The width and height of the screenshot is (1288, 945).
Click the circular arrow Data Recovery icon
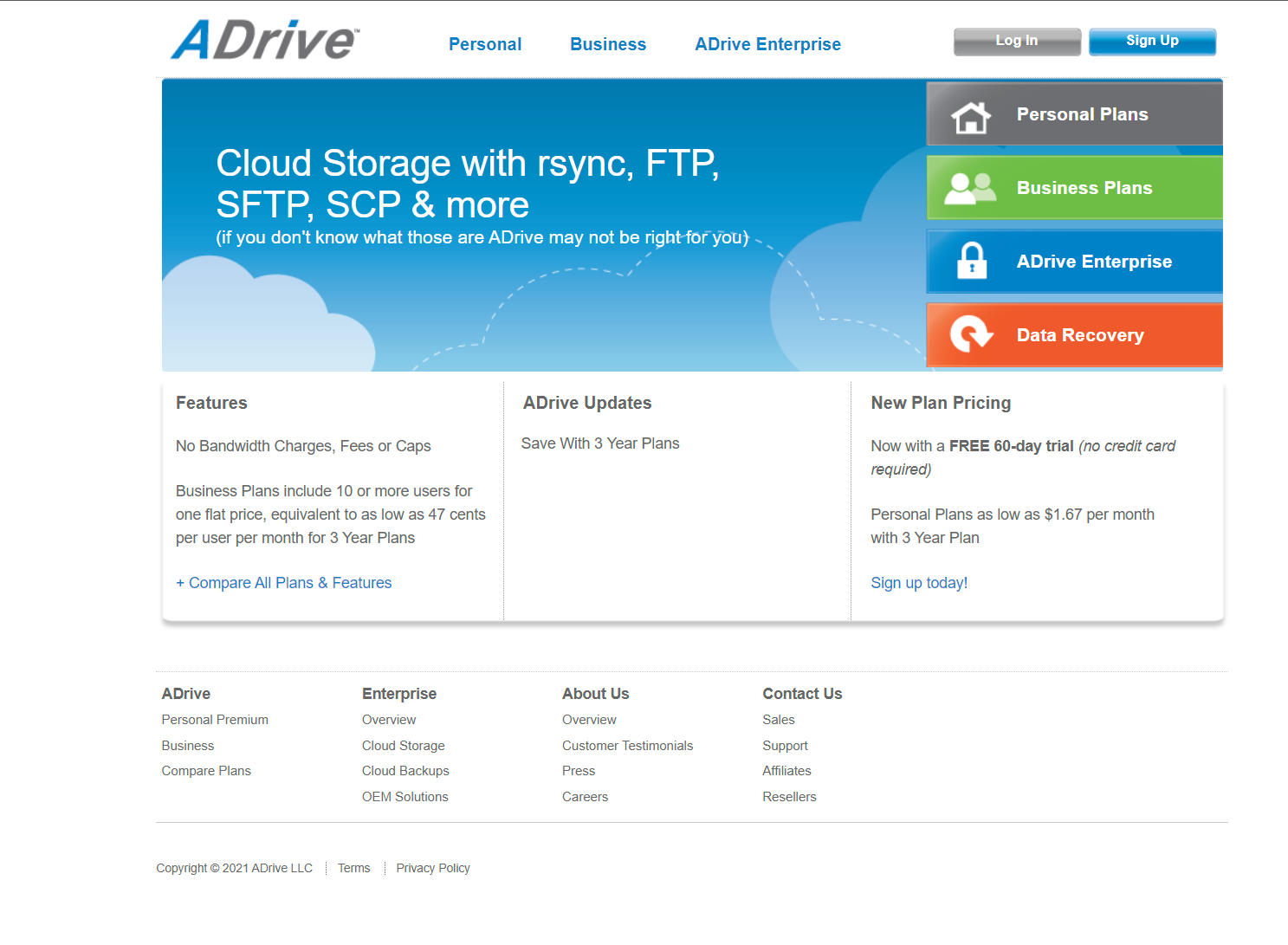point(970,334)
